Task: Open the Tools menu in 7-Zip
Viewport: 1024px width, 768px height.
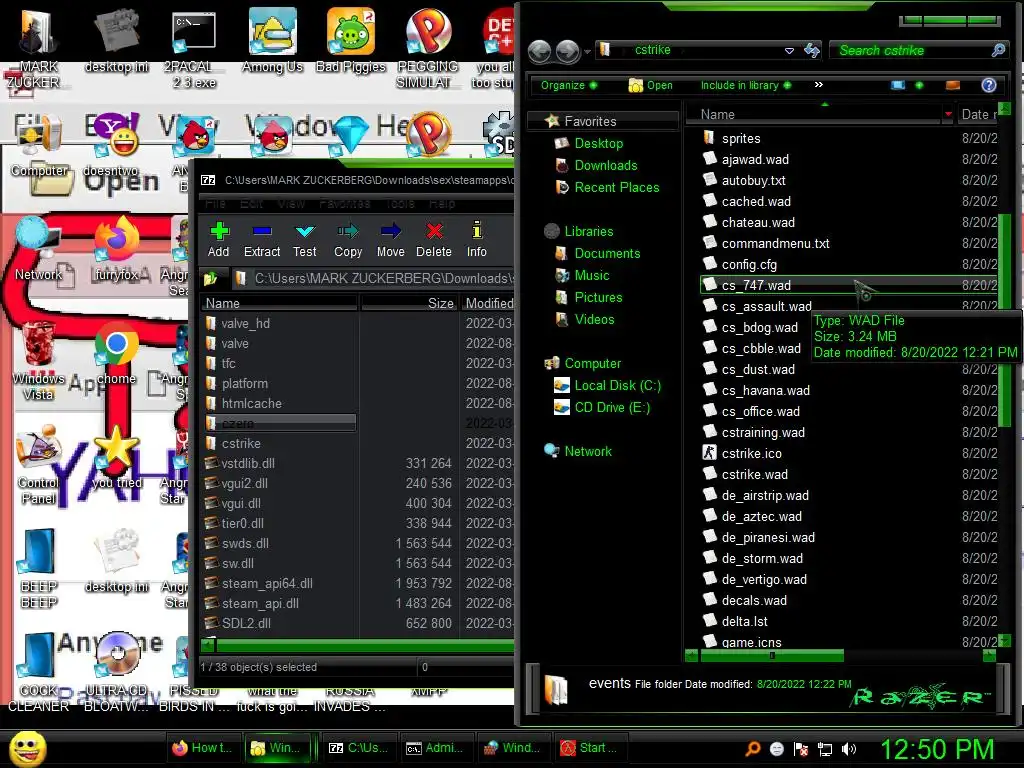Action: [400, 204]
